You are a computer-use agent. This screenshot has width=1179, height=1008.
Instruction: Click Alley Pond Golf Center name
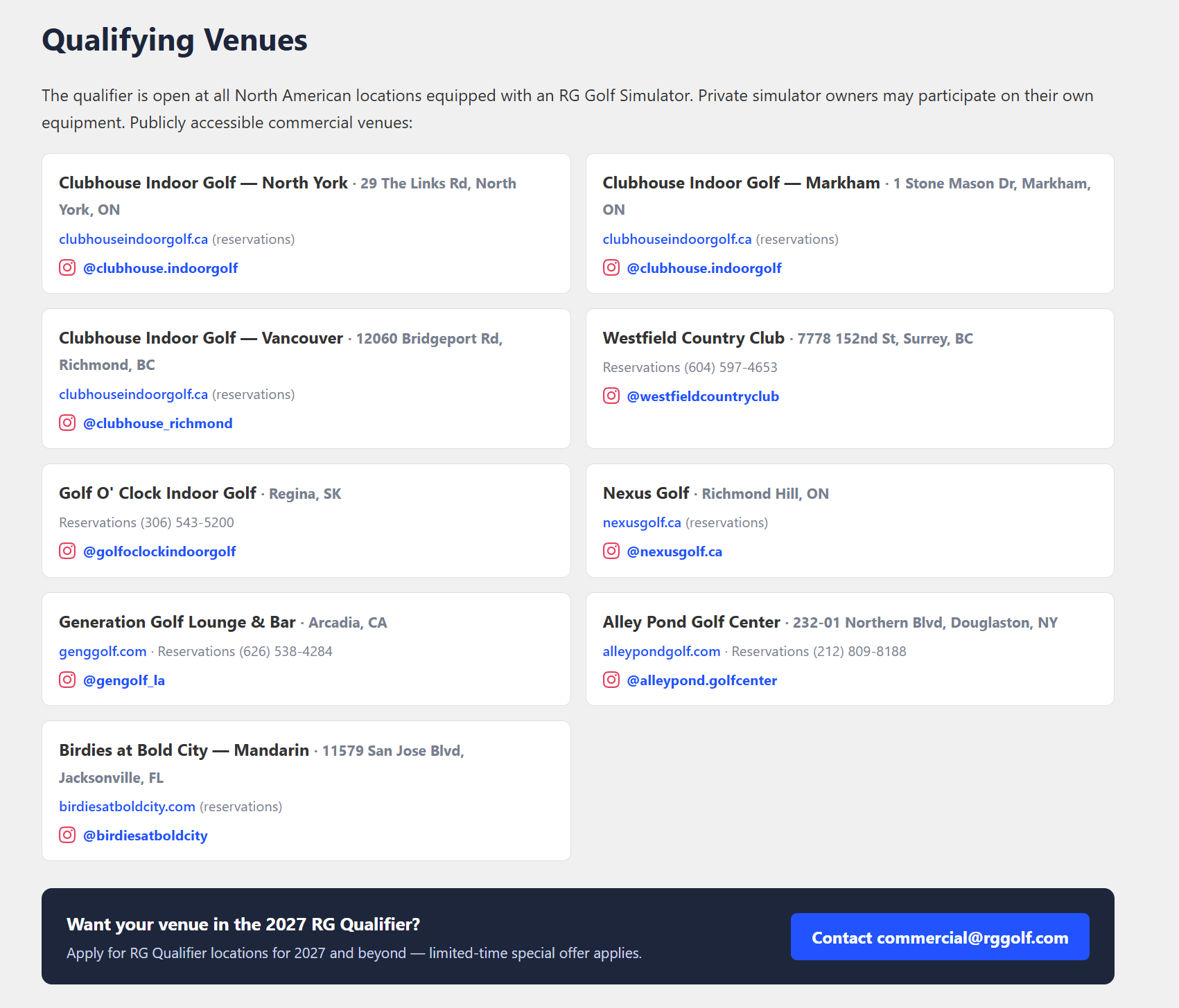click(692, 622)
